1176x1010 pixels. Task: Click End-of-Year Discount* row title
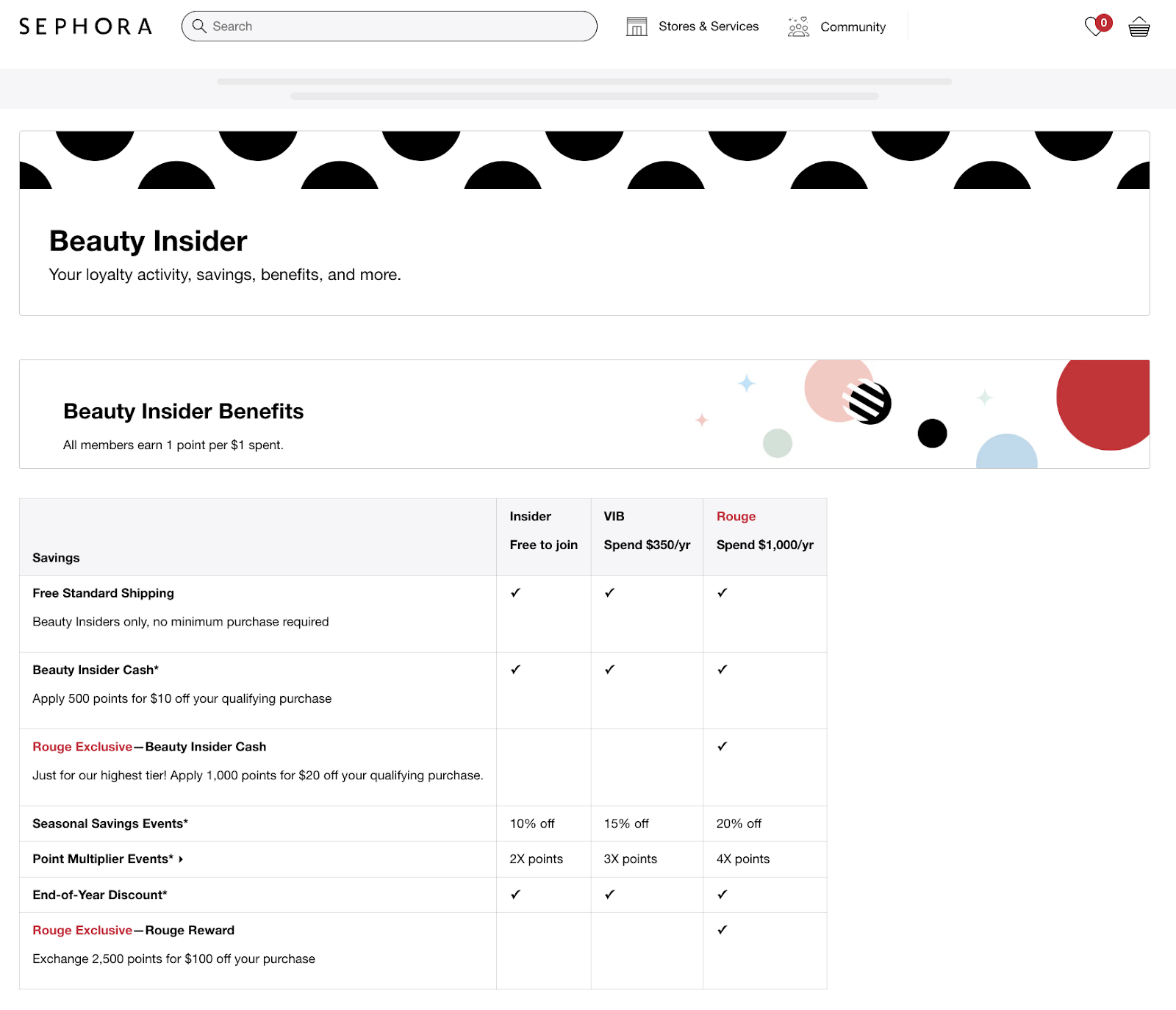coord(100,895)
